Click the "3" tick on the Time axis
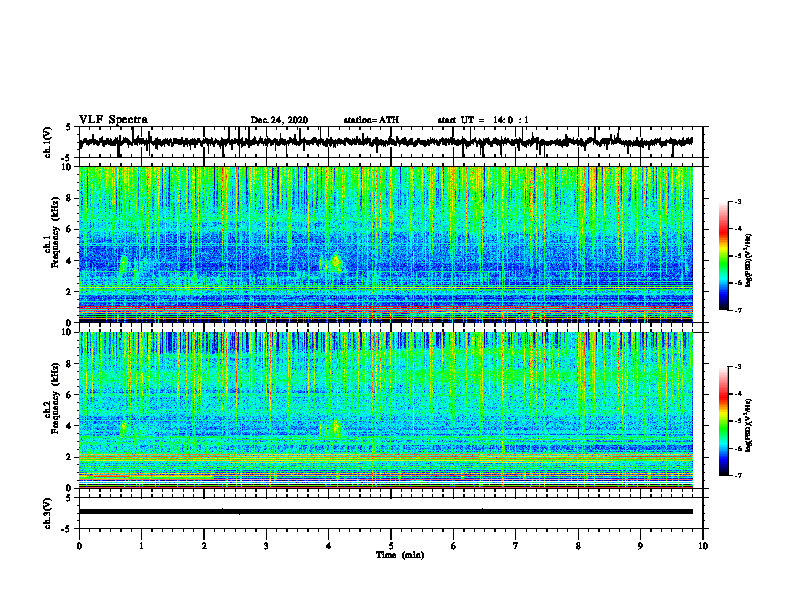This screenshot has width=792, height=612. [x=266, y=546]
